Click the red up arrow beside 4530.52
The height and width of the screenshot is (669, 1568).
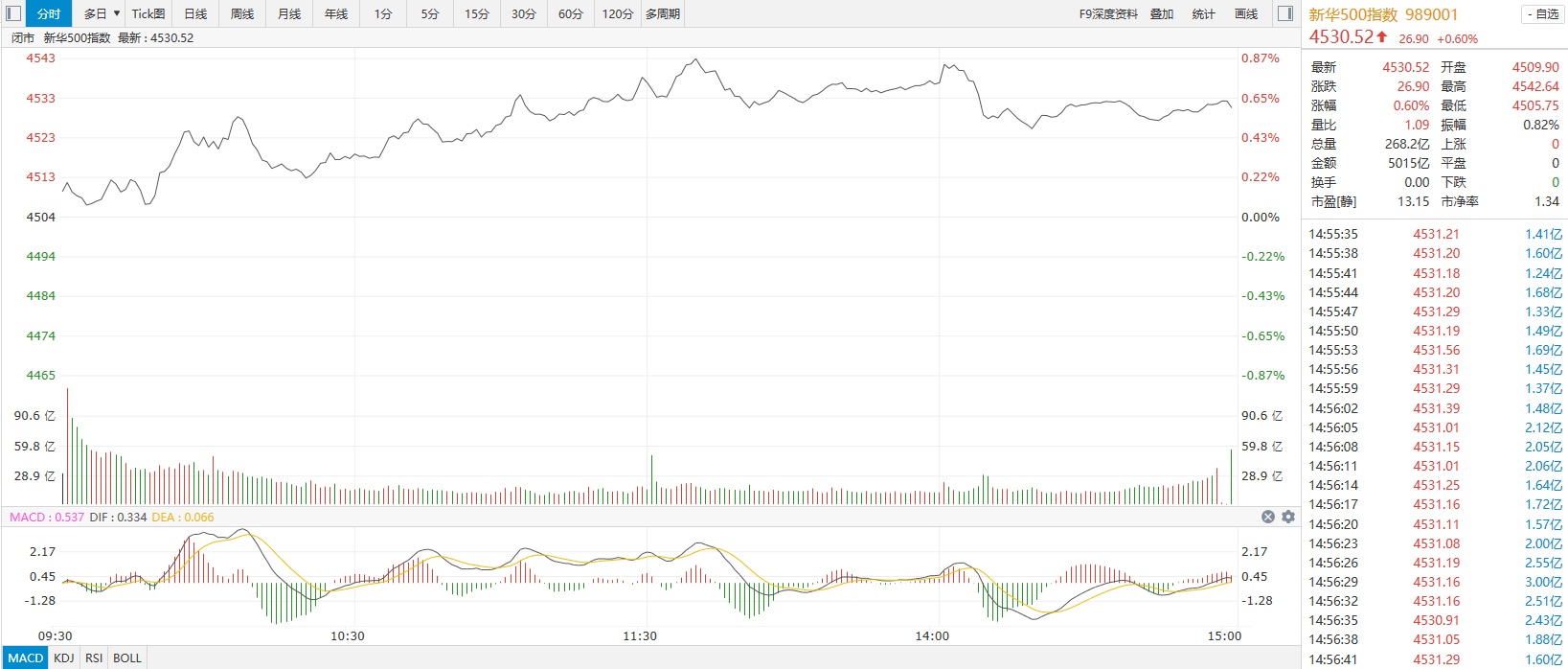1382,36
